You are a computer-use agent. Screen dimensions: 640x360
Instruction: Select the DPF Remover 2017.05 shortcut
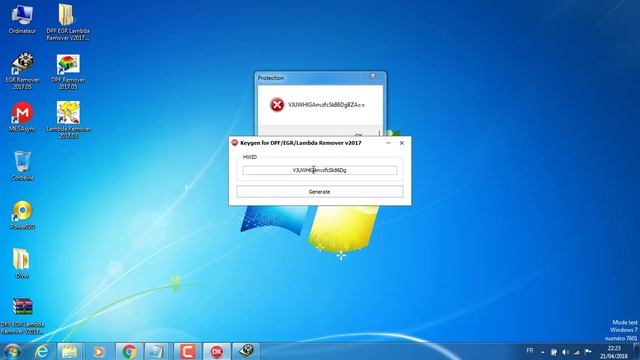coord(68,72)
